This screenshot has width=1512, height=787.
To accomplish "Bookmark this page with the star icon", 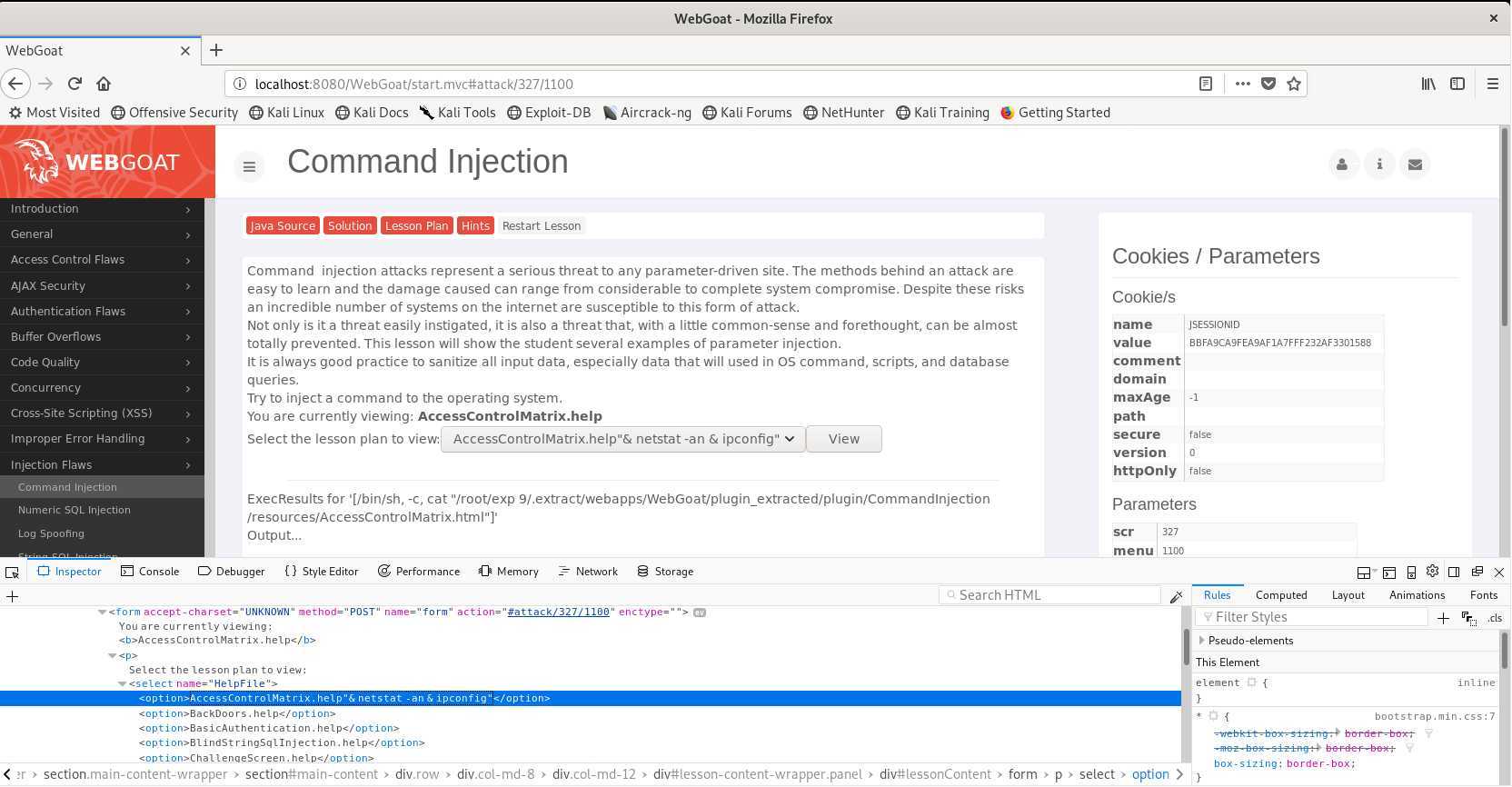I will coord(1294,84).
